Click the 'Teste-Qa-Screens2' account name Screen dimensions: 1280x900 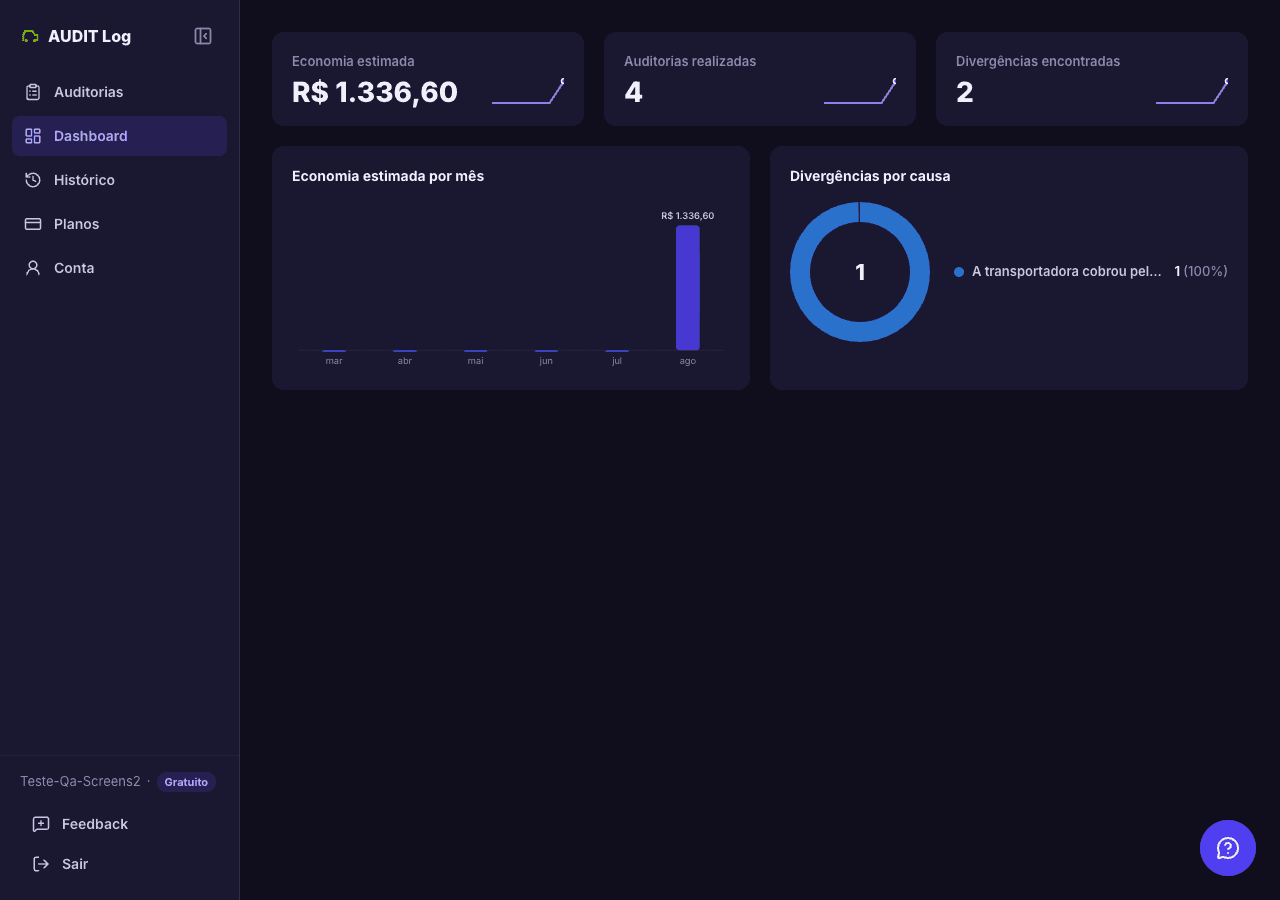click(x=80, y=782)
